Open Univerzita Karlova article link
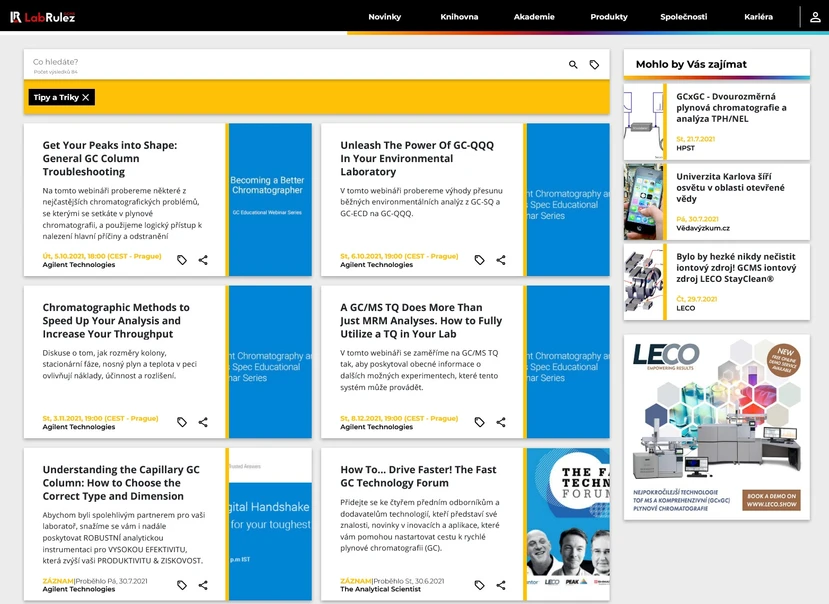829x604 pixels. coord(730,185)
